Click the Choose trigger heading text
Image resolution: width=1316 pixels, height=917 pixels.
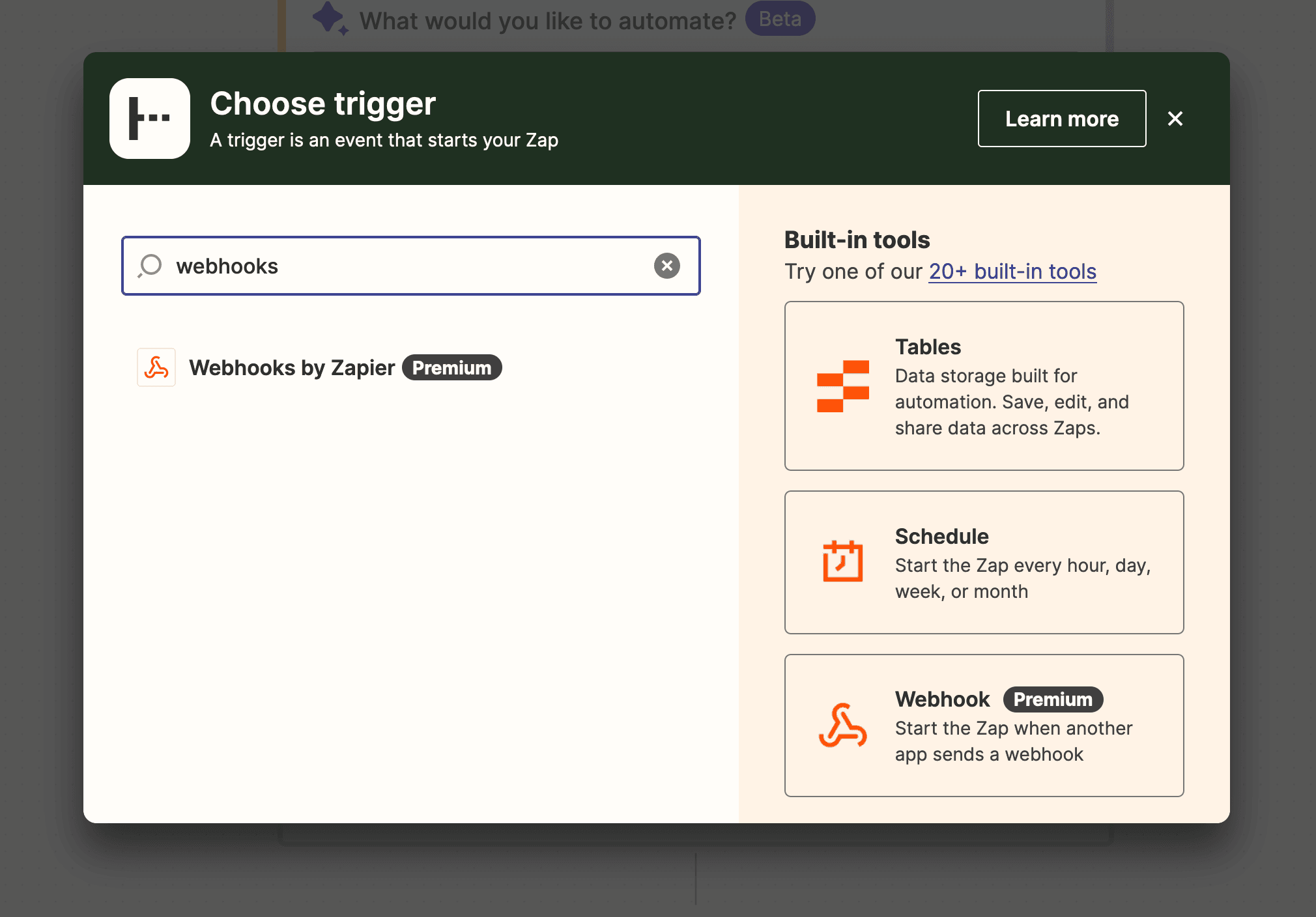coord(322,104)
